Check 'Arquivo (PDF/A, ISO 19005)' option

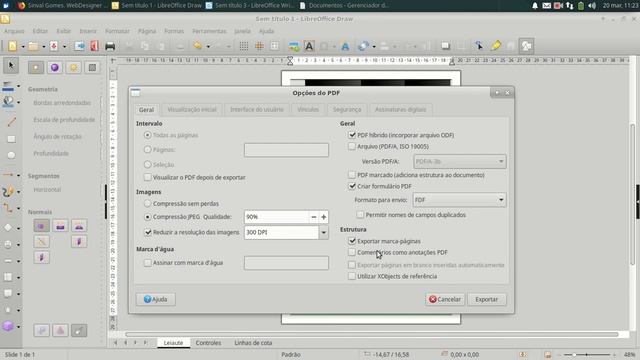click(352, 146)
